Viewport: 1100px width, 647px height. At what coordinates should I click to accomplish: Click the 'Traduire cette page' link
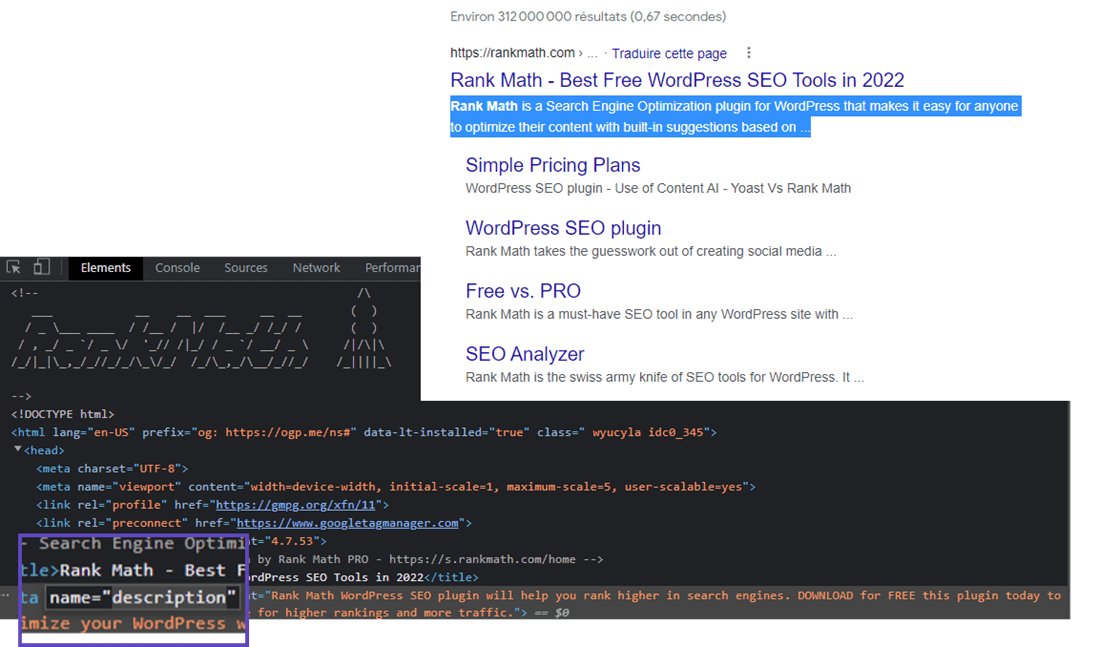[x=669, y=53]
